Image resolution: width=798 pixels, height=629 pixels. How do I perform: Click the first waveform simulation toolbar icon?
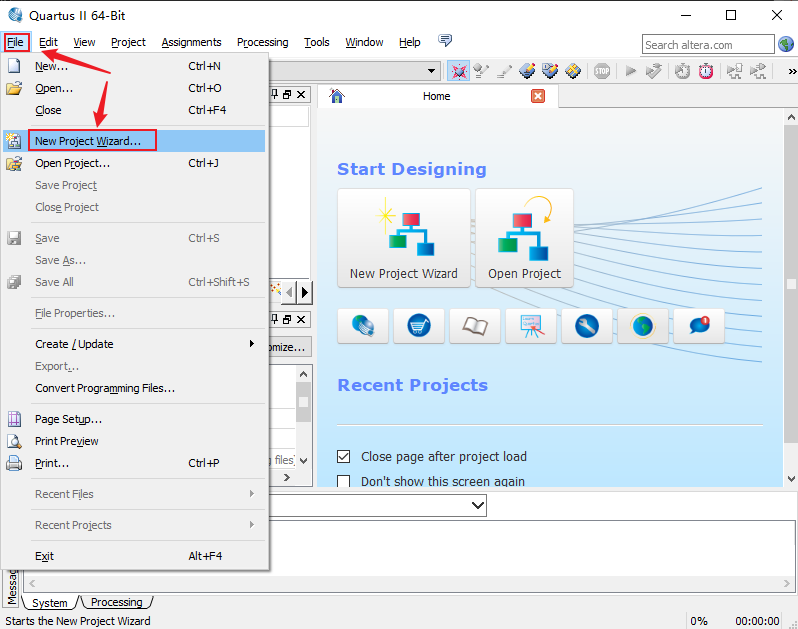734,71
